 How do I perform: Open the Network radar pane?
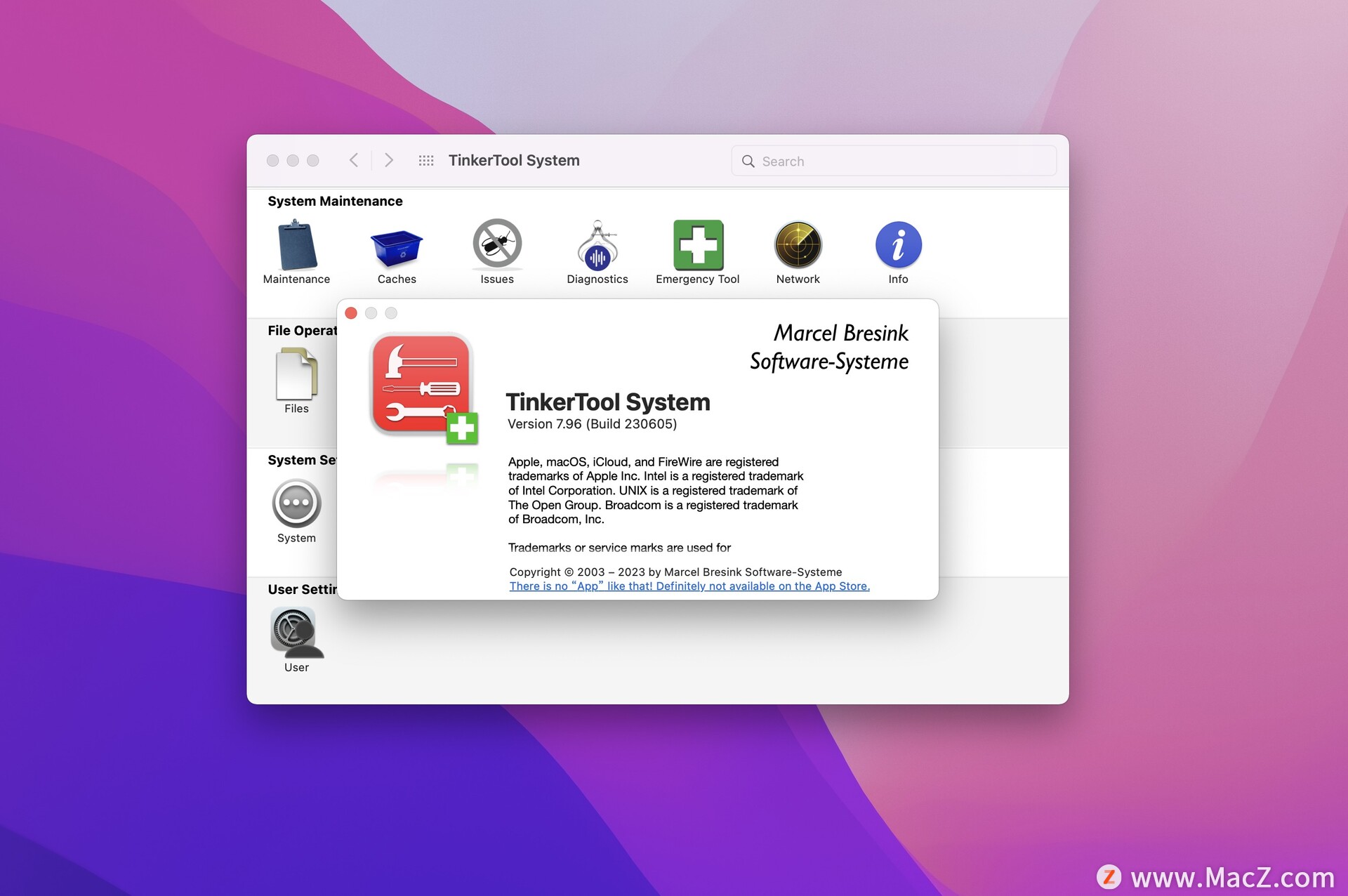point(798,252)
